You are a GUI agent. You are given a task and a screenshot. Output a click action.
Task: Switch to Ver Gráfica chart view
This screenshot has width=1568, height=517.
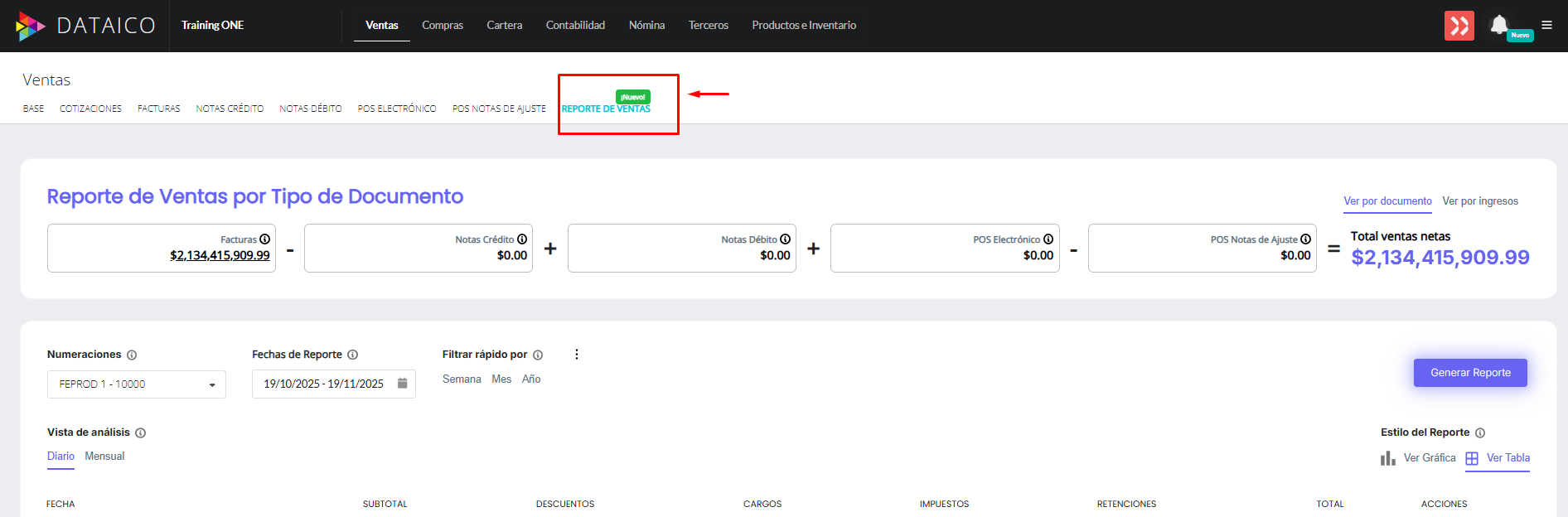(1418, 458)
